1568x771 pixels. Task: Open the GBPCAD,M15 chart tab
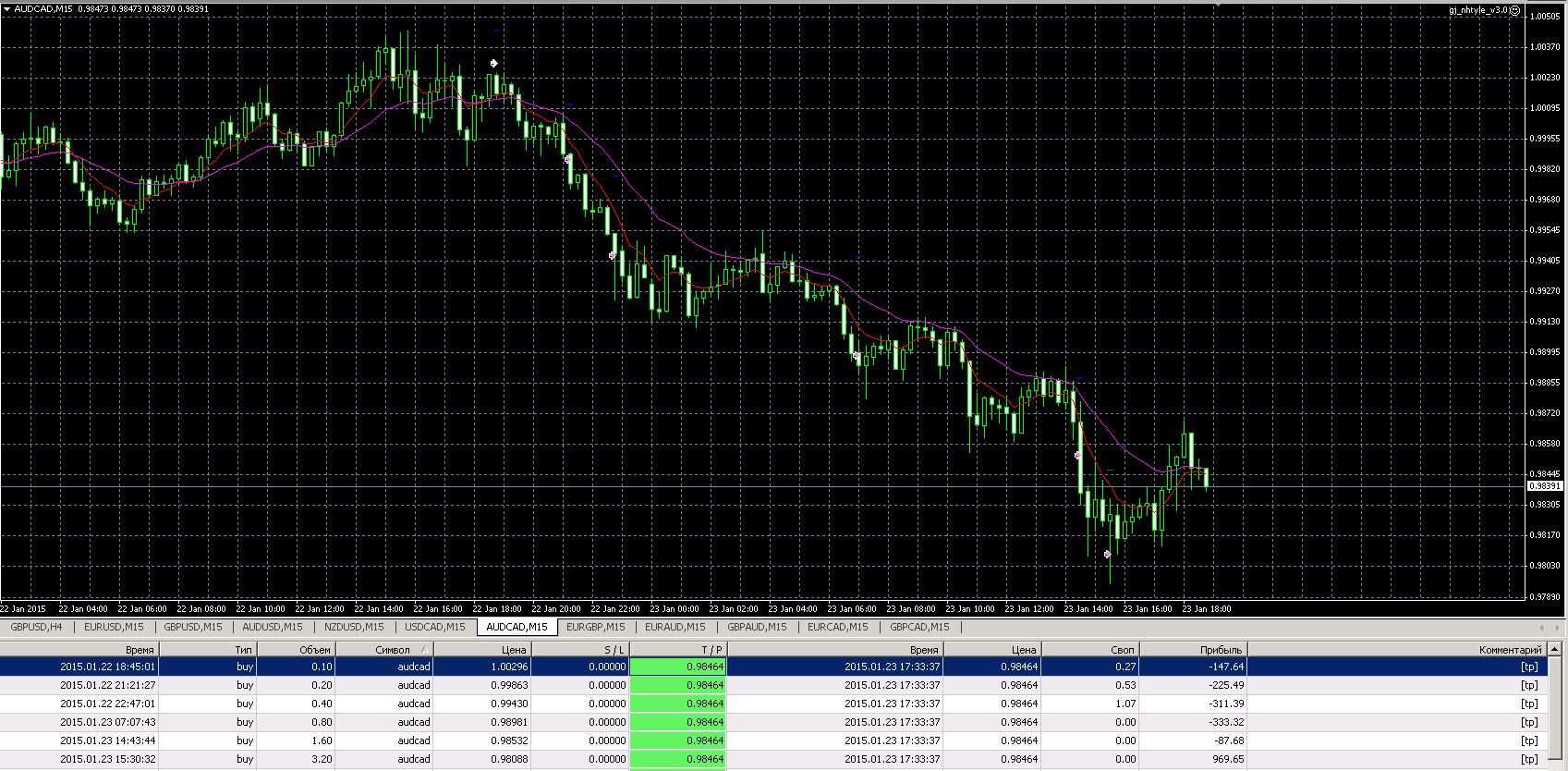(918, 627)
